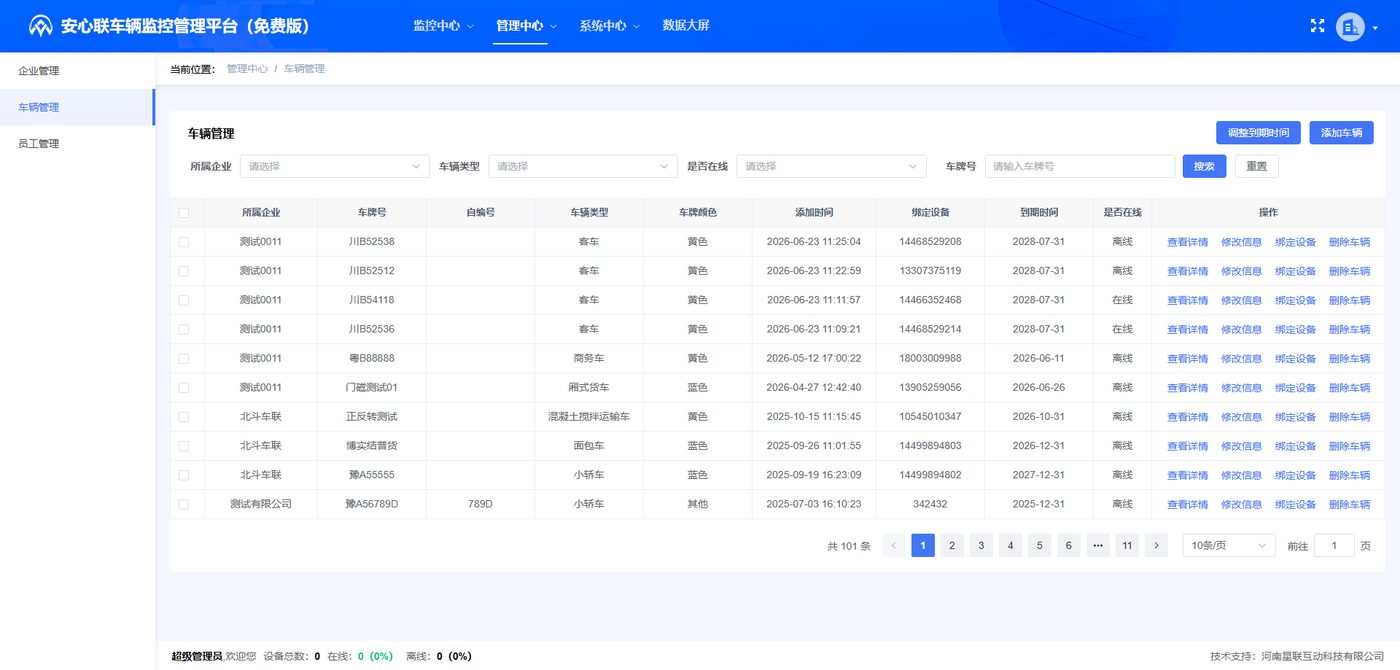Click the pagination ellipsis for more pages
Viewport: 1400px width, 670px height.
pyautogui.click(x=1098, y=545)
